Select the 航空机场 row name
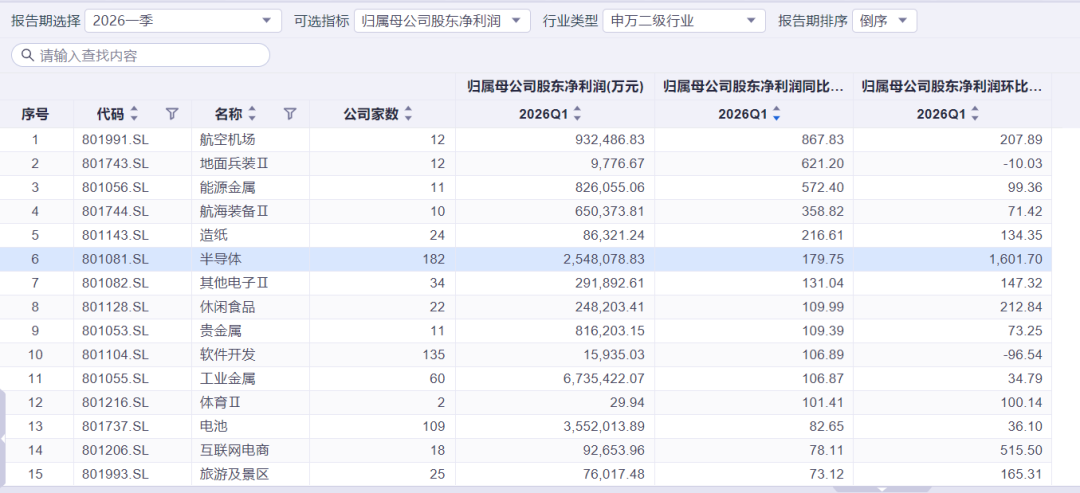This screenshot has width=1080, height=493. pos(227,140)
